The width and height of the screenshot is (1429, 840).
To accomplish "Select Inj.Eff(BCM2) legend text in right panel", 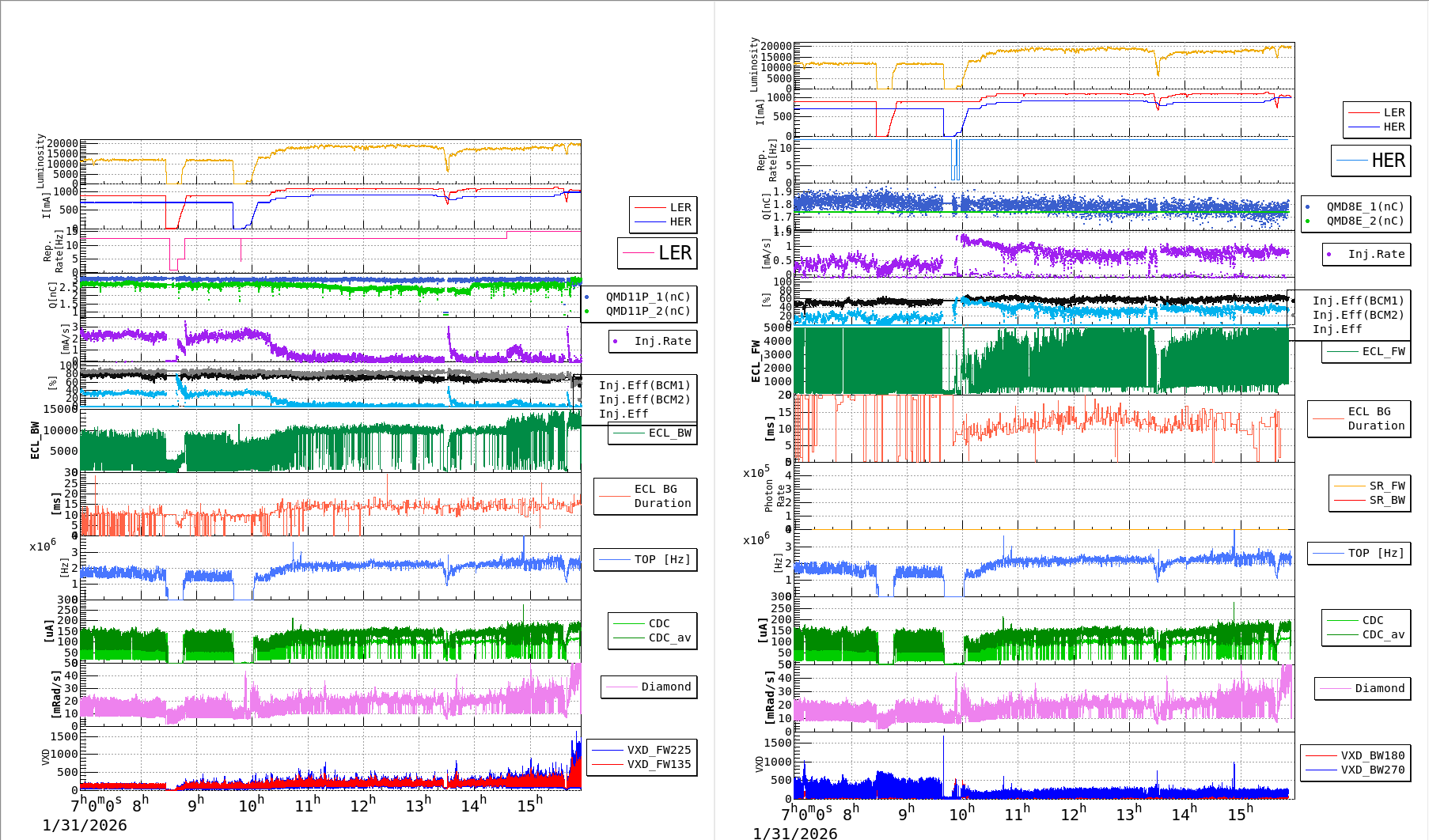I will pyautogui.click(x=1358, y=315).
